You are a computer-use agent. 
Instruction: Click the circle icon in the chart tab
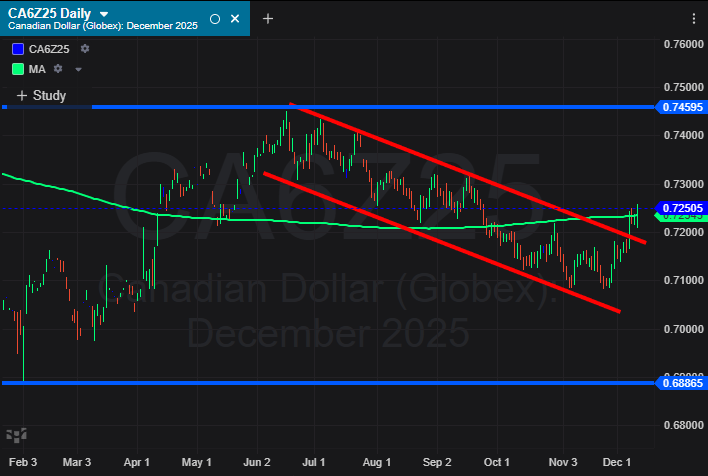coord(215,19)
